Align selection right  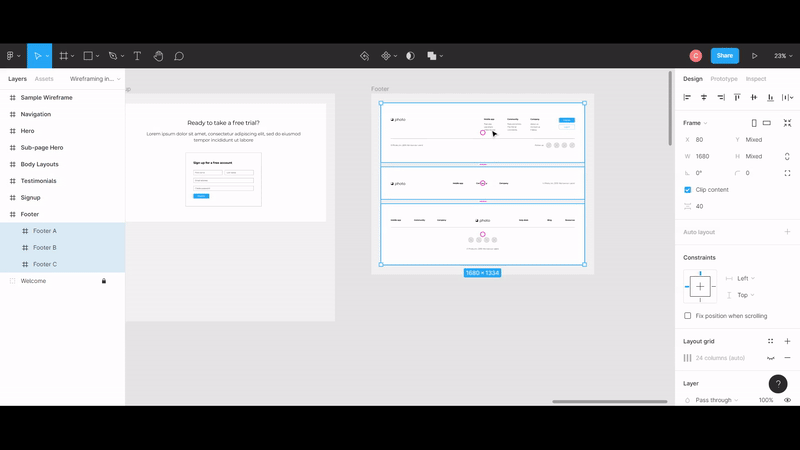[720, 97]
